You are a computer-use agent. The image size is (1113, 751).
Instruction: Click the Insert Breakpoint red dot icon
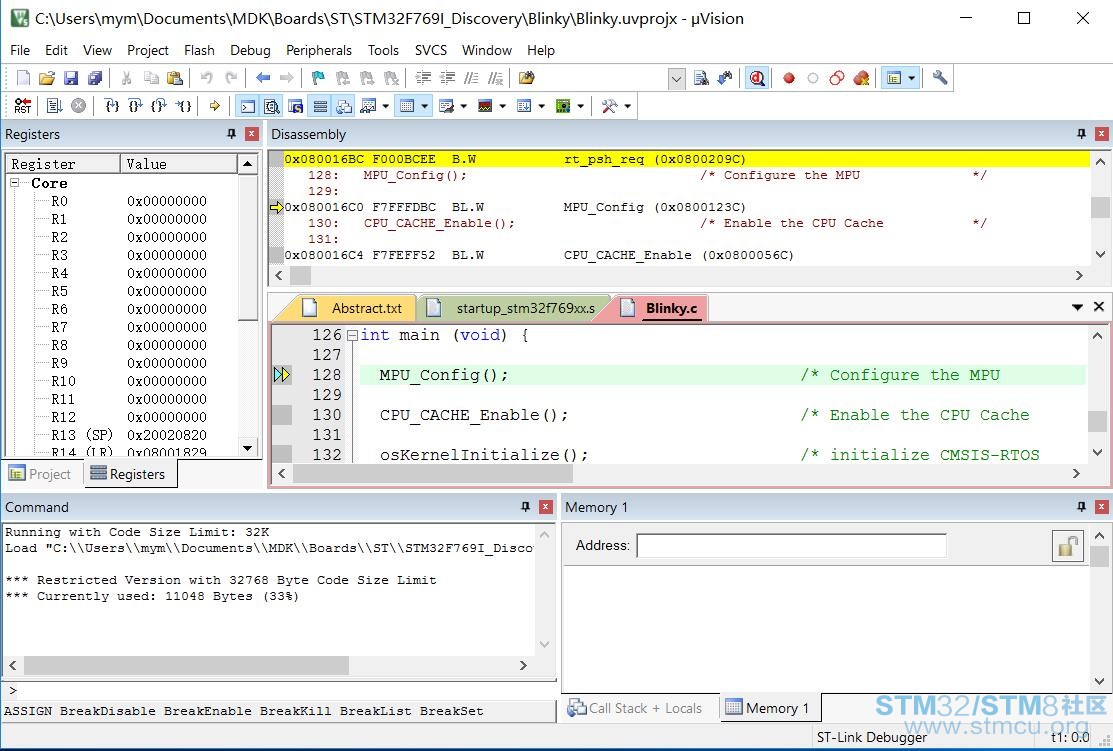coord(789,78)
